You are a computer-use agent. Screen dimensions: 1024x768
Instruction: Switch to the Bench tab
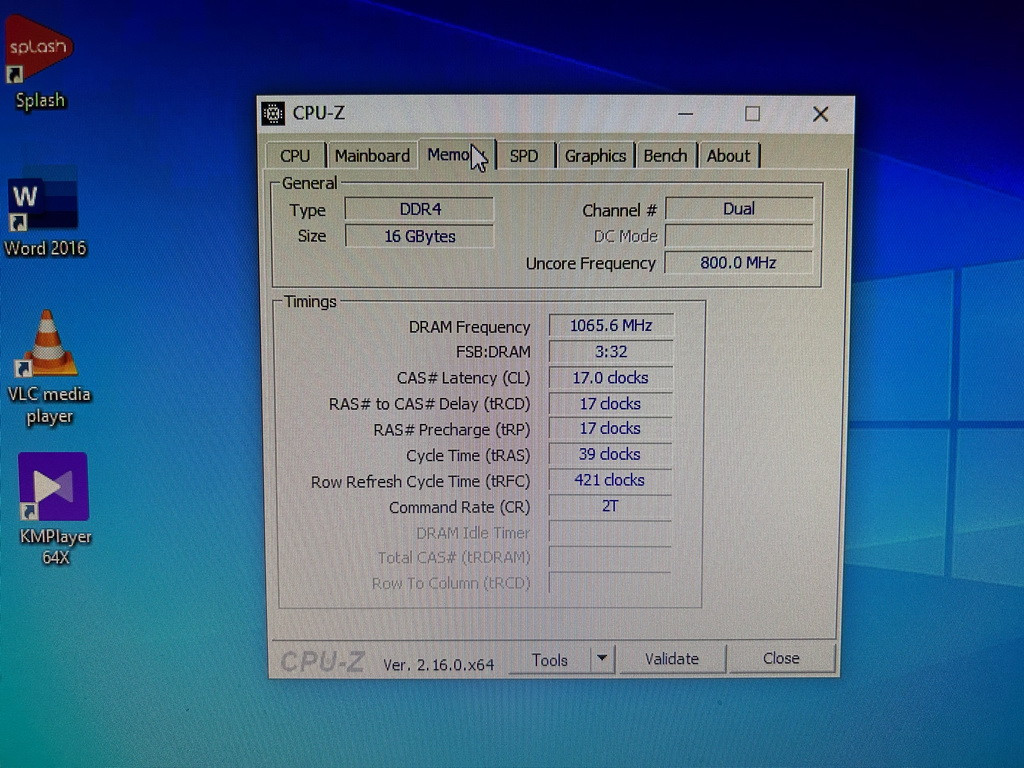(665, 156)
